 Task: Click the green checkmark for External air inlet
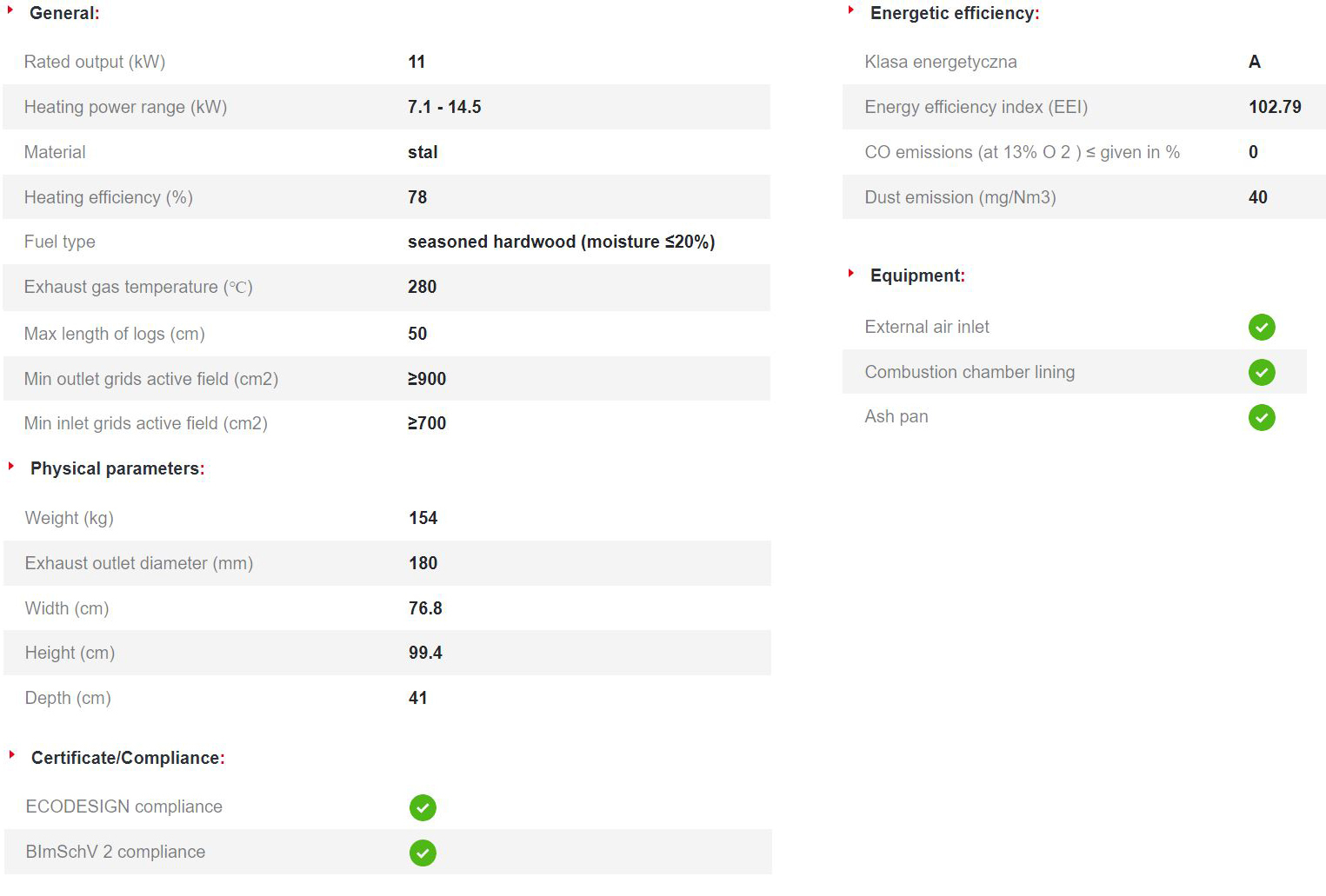pos(1262,327)
